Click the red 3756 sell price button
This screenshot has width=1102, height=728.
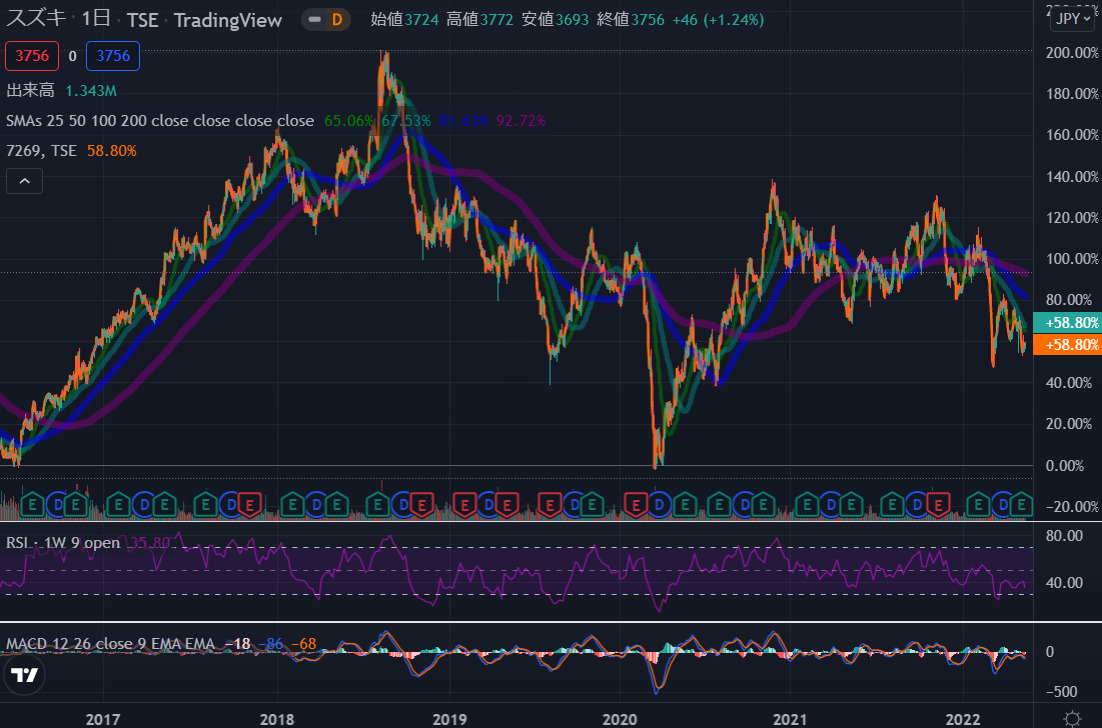click(32, 56)
